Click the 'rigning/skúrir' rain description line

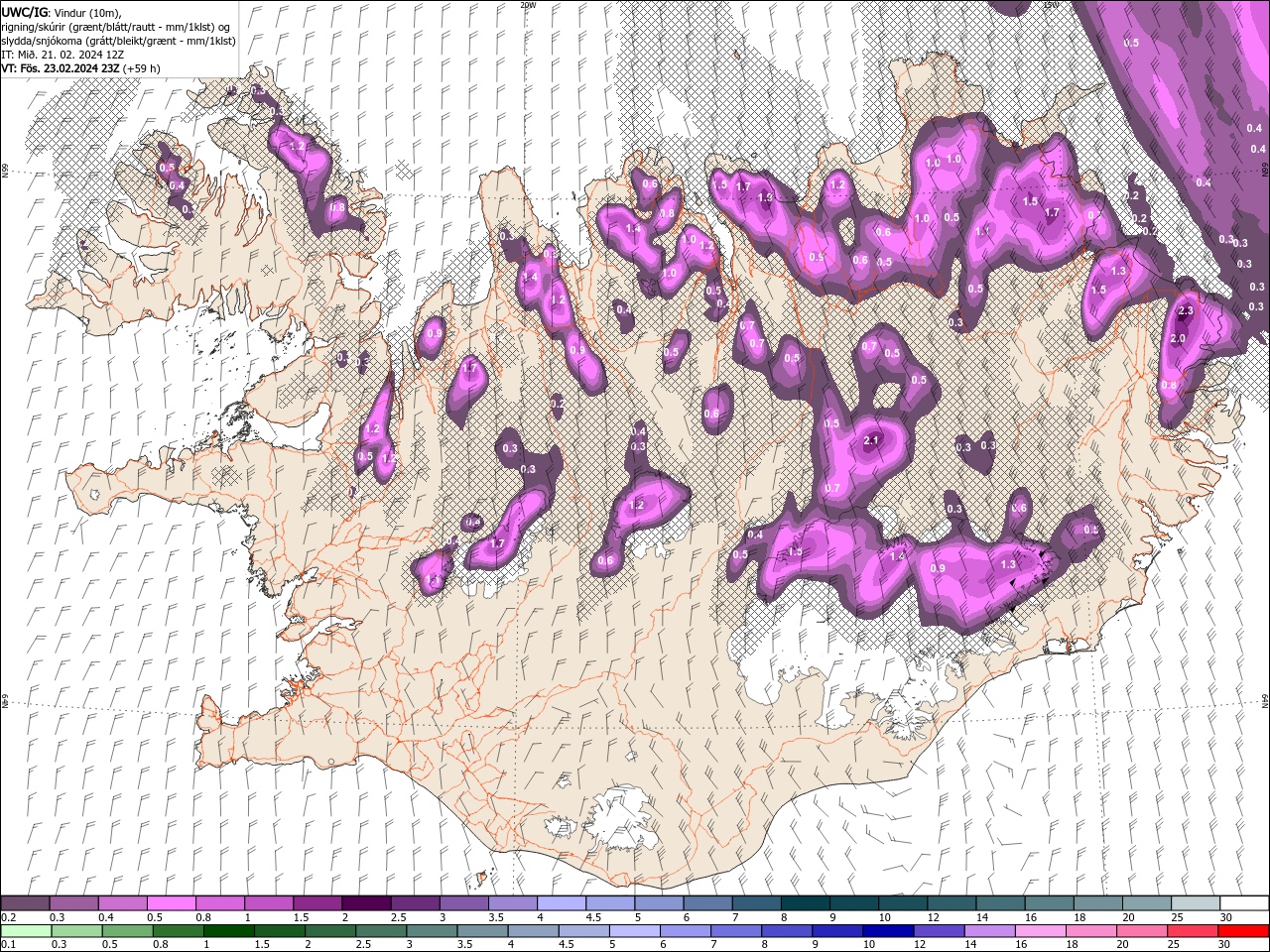coord(117,26)
